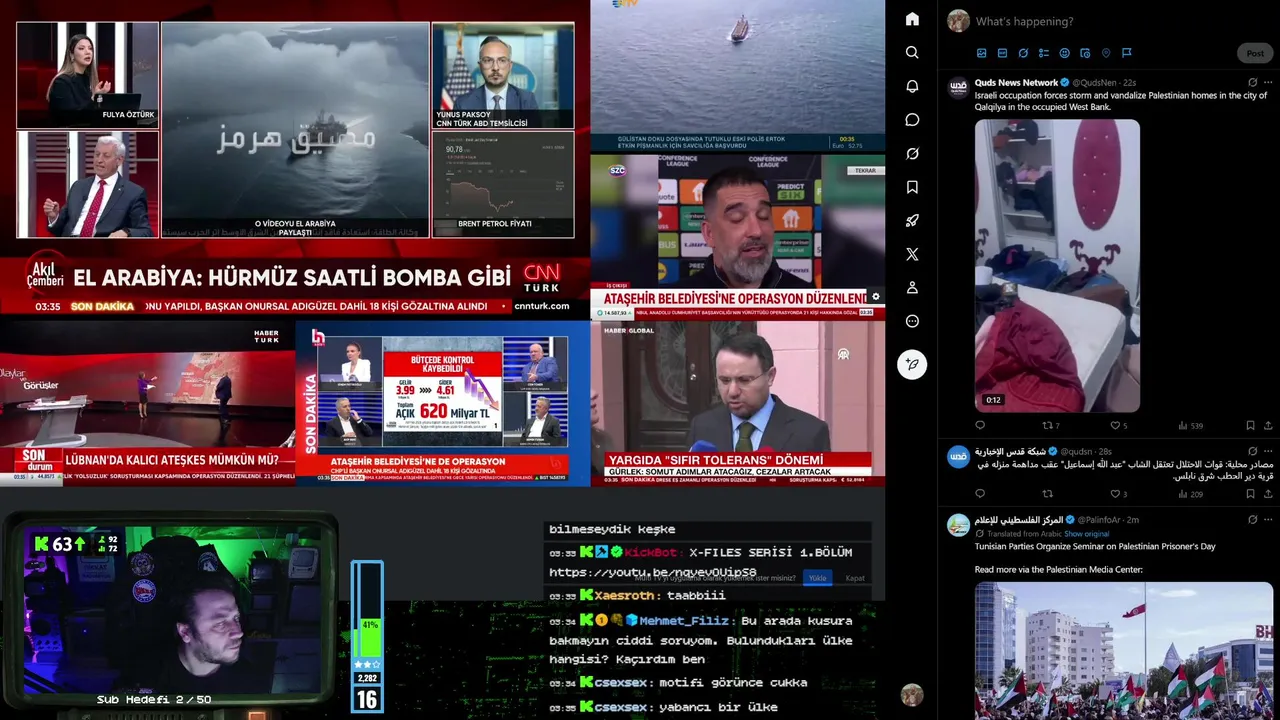The height and width of the screenshot is (720, 1280).
Task: Click Xaesroth username in chat
Action: point(624,595)
